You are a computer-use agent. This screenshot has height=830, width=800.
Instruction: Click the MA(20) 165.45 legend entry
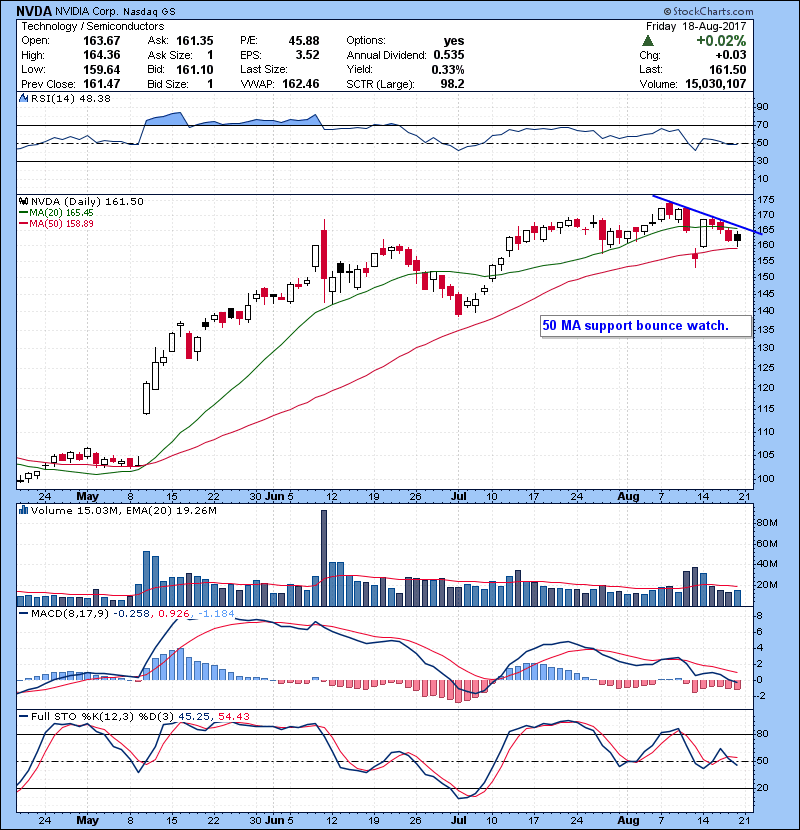click(56, 213)
